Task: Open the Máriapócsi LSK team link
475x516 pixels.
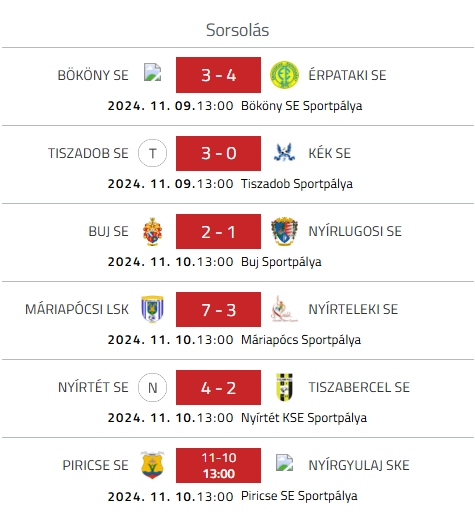Action: coord(77,309)
